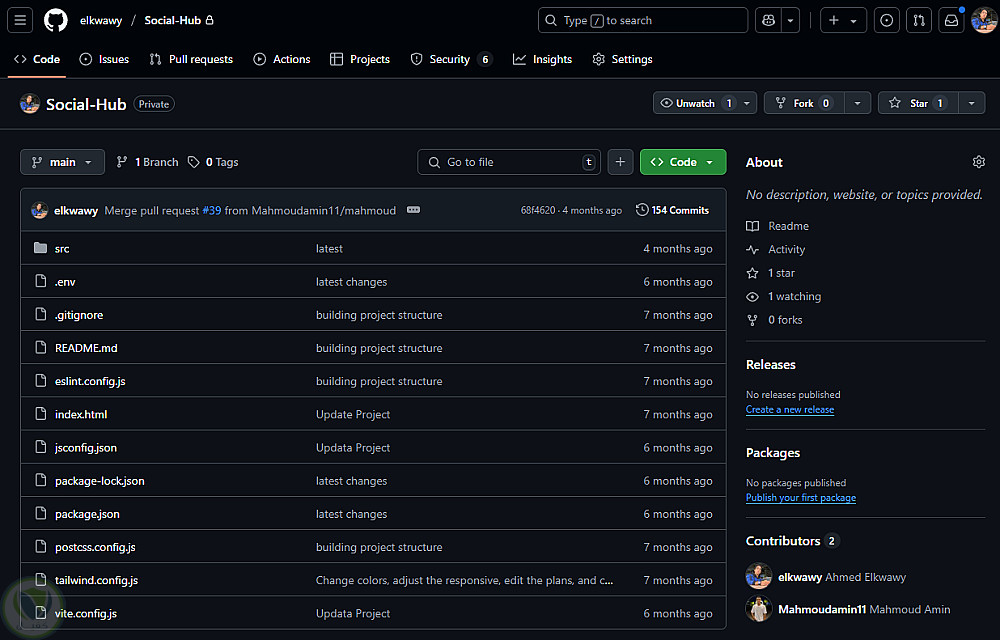View the 1 watching link
The height and width of the screenshot is (640, 1000).
point(784,296)
